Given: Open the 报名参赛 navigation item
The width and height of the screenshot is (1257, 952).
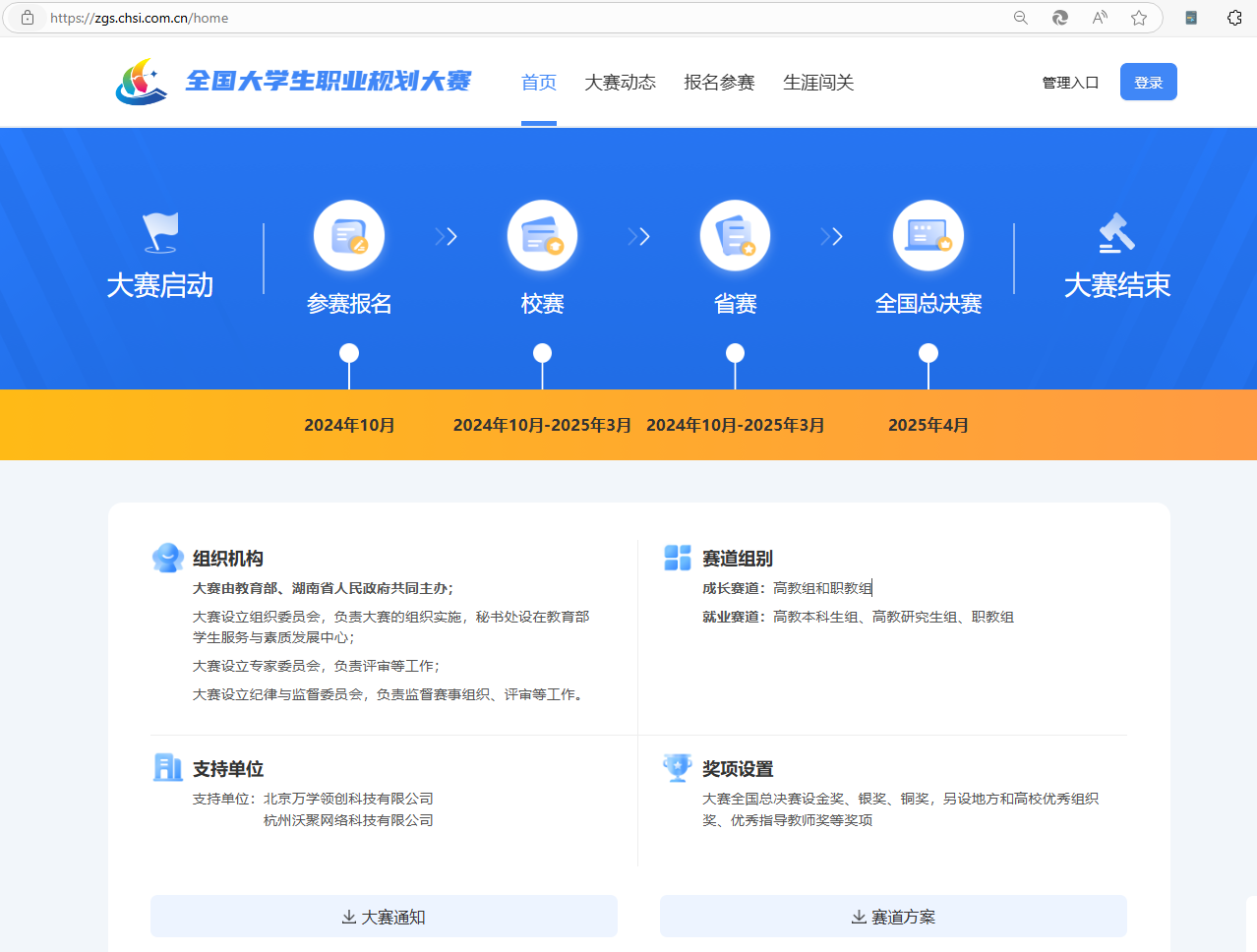Looking at the screenshot, I should (719, 83).
